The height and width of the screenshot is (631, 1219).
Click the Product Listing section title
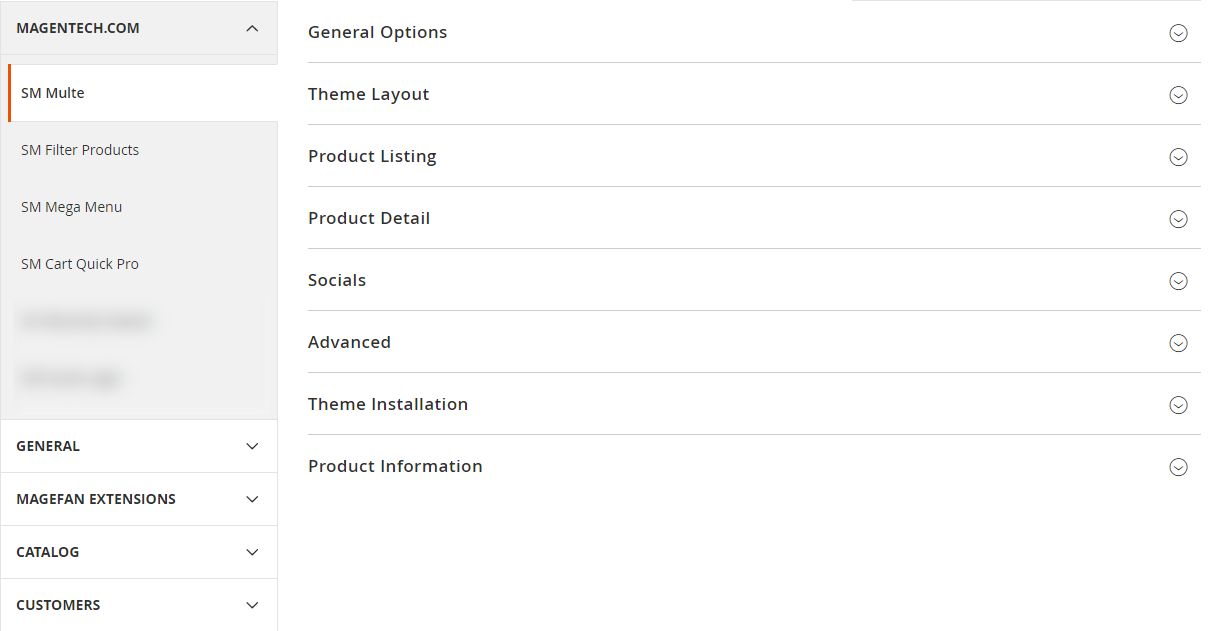[x=372, y=156]
